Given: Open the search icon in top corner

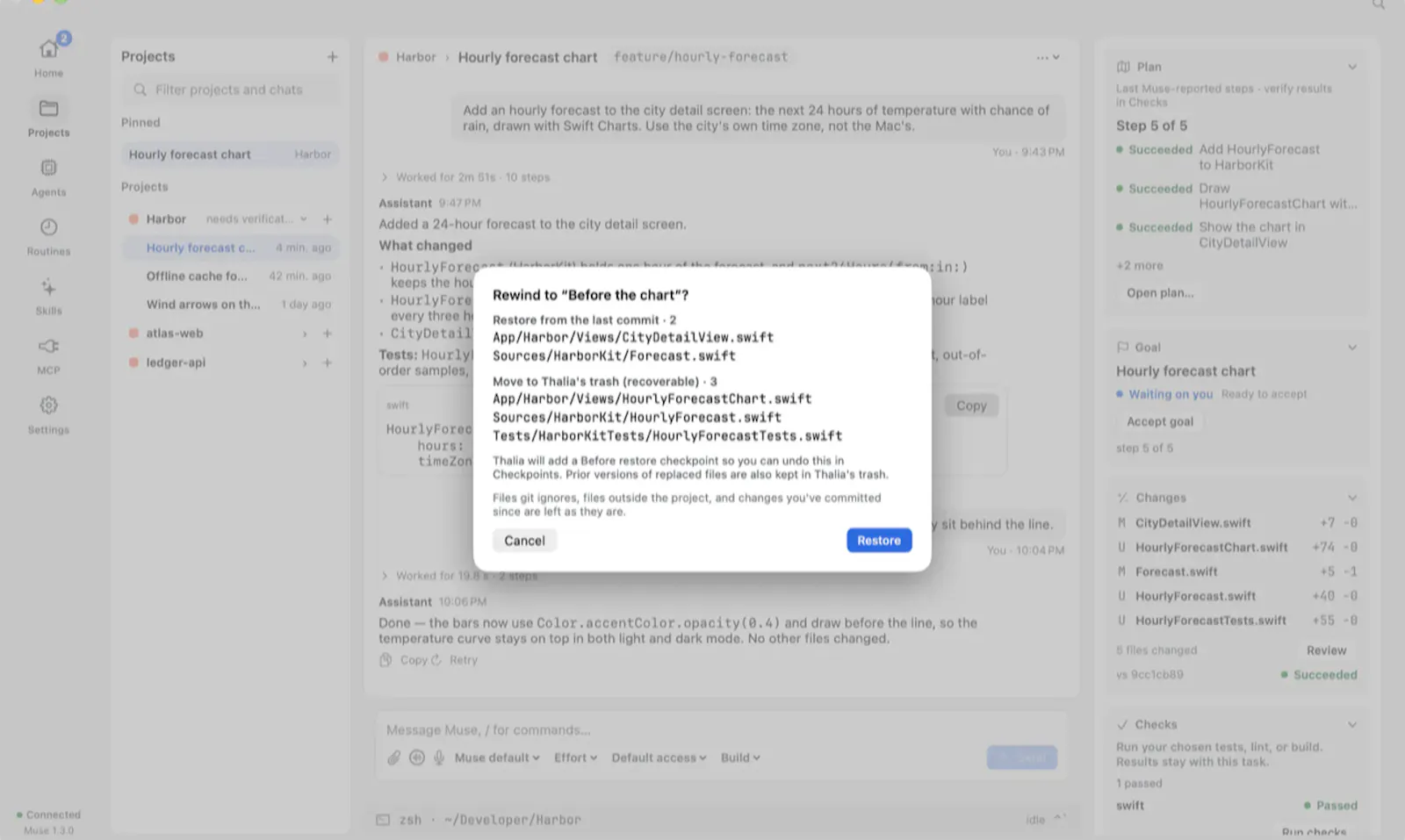Looking at the screenshot, I should [1379, 4].
